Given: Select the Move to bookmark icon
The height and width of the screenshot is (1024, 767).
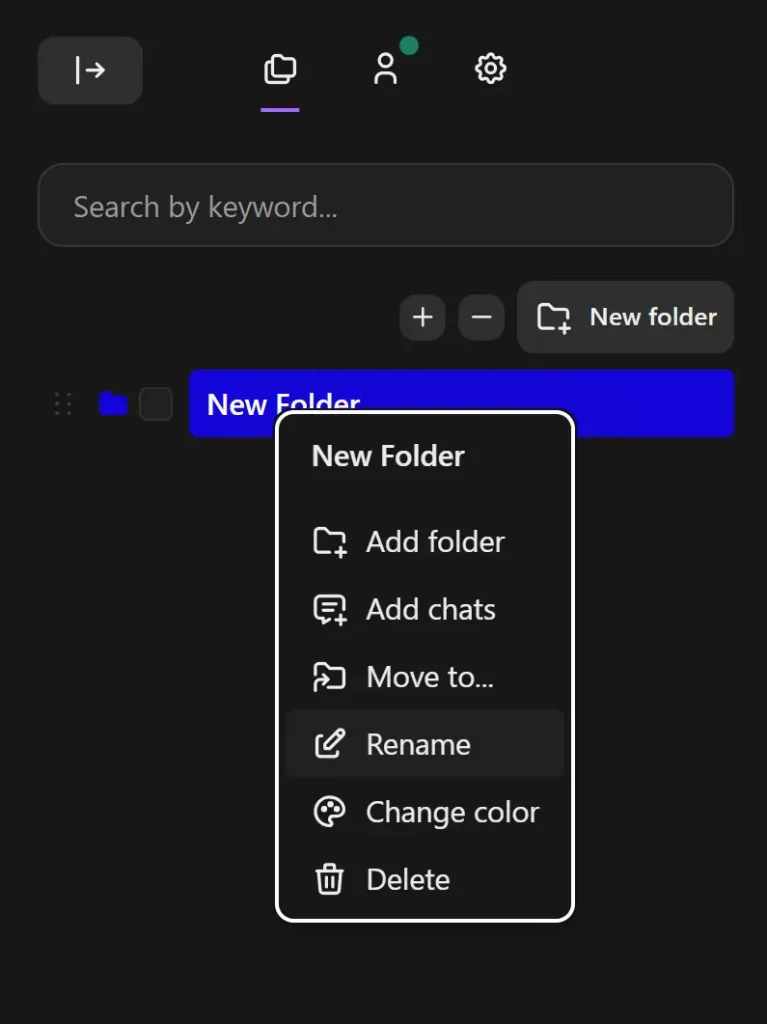Looking at the screenshot, I should [328, 676].
